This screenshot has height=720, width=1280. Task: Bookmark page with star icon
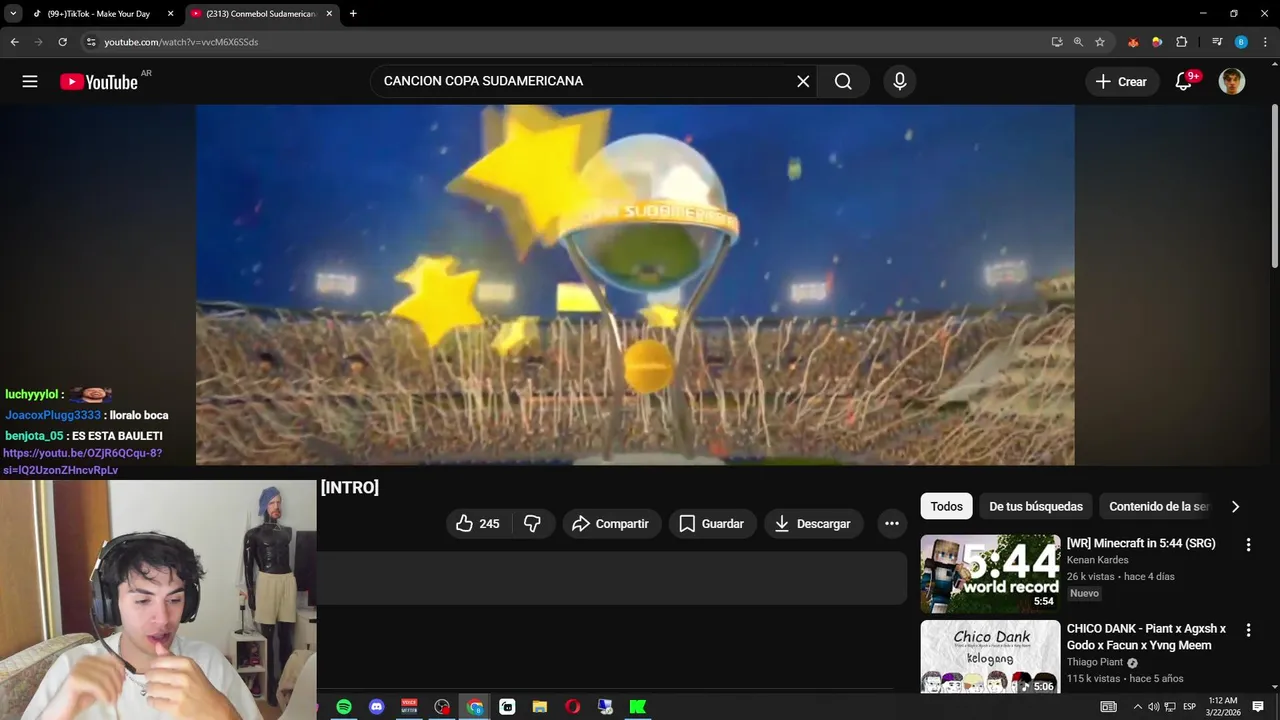pyautogui.click(x=1100, y=42)
